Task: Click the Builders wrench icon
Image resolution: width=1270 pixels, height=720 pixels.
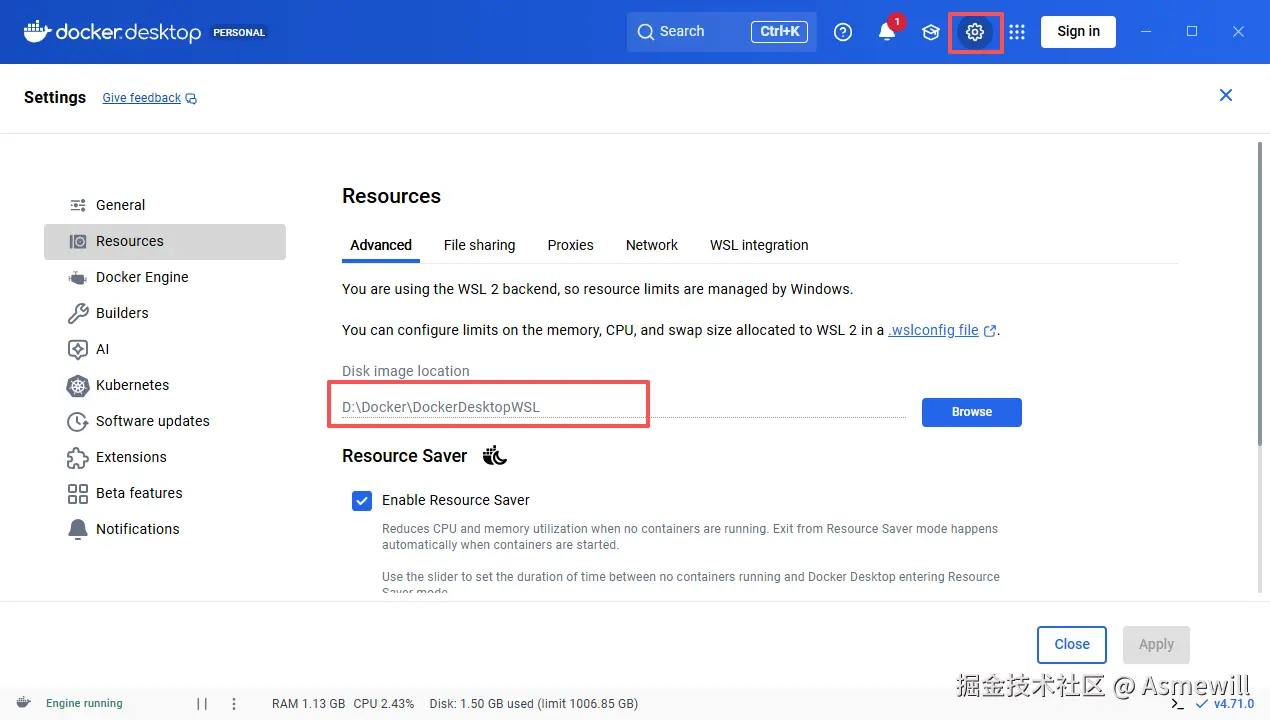Action: pyautogui.click(x=78, y=313)
